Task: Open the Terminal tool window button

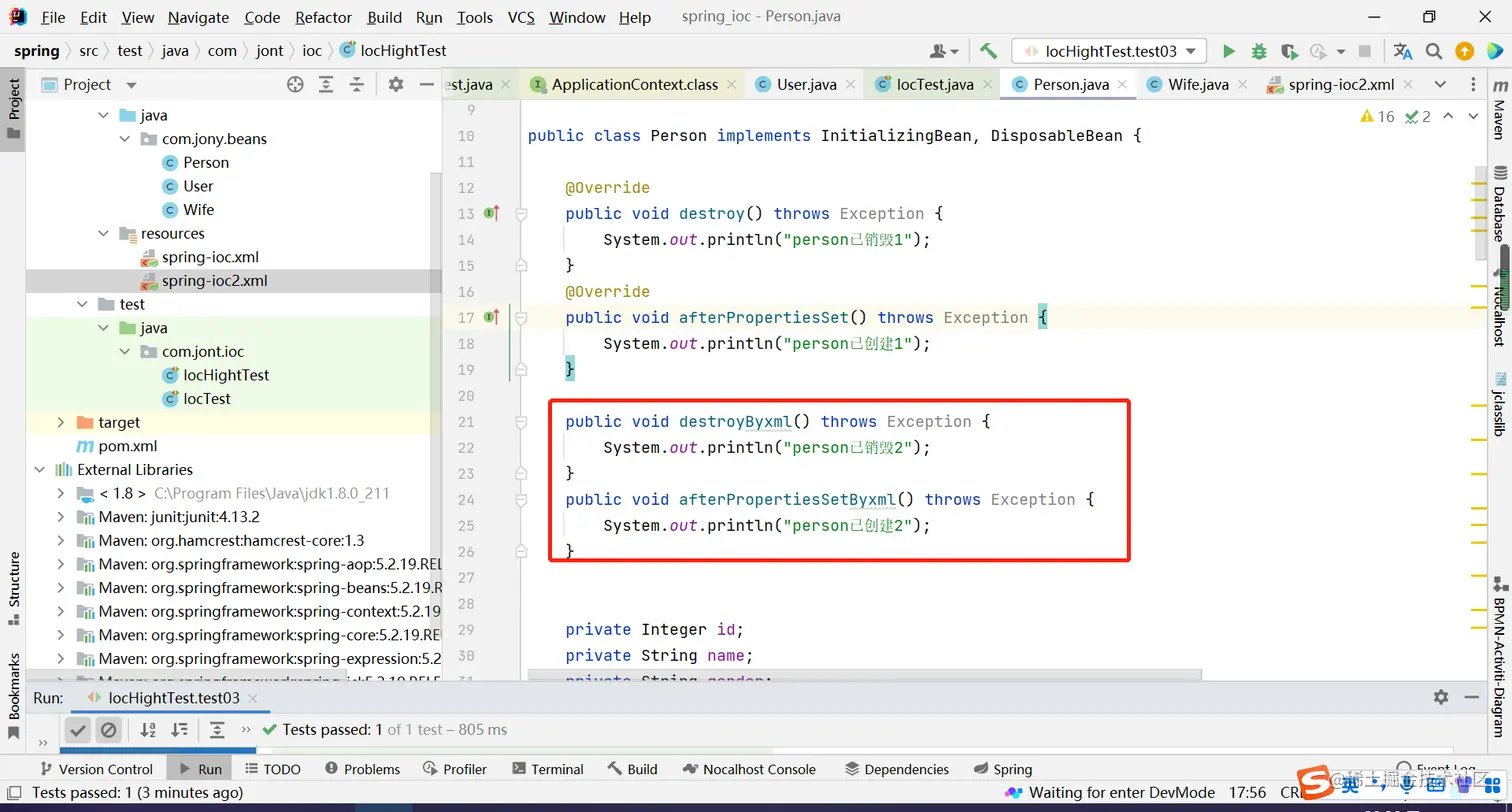Action: 548,769
